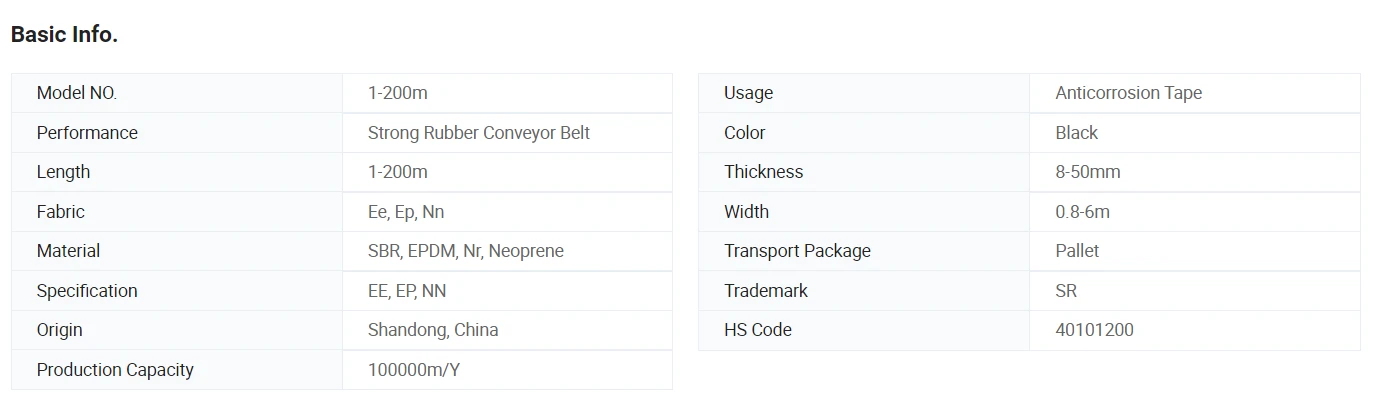Select the Thickness value 8-50mm
Image resolution: width=1374 pixels, height=411 pixels.
[1088, 172]
